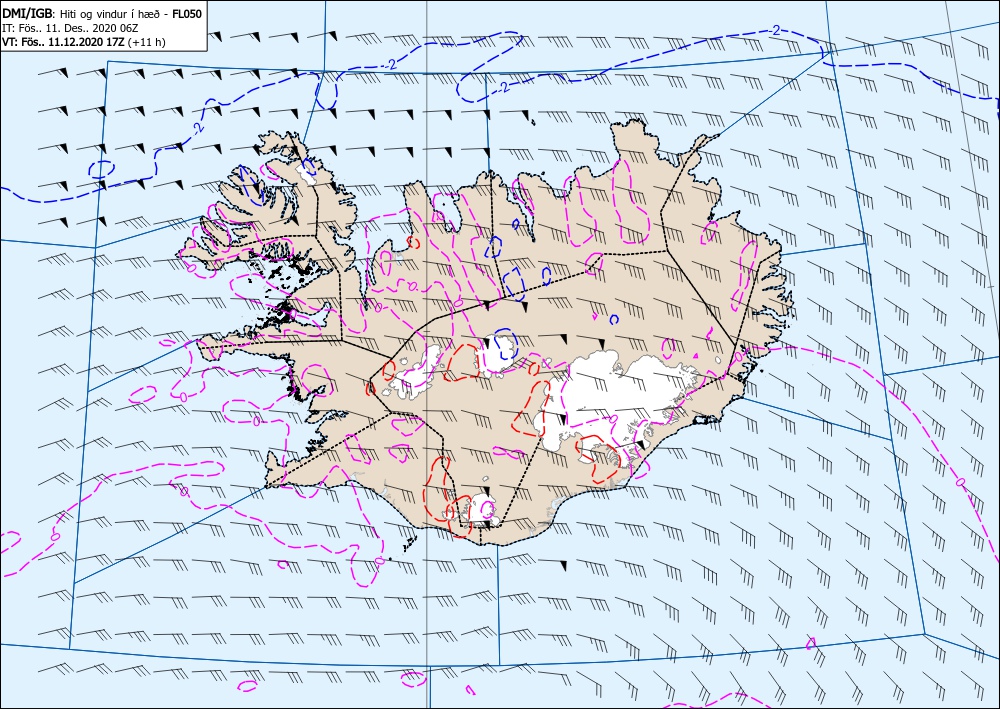Image resolution: width=1000 pixels, height=709 pixels.
Task: Select the 'Hiti og vindur í hæð' title
Action: point(110,15)
